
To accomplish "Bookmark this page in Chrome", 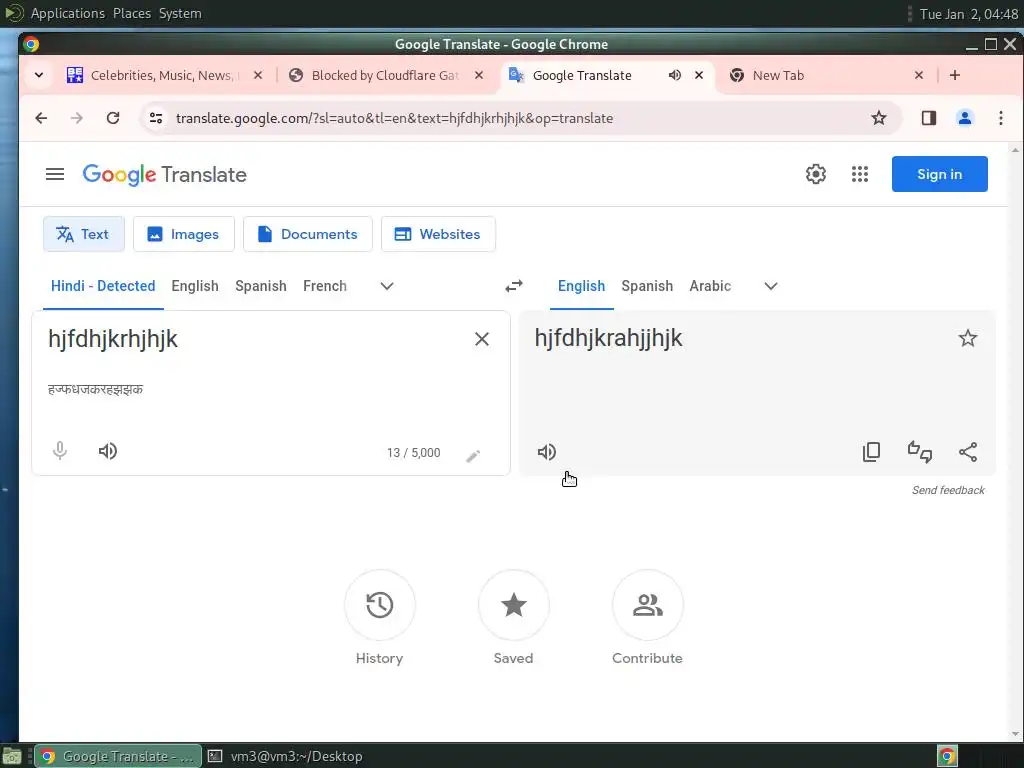I will point(879,118).
